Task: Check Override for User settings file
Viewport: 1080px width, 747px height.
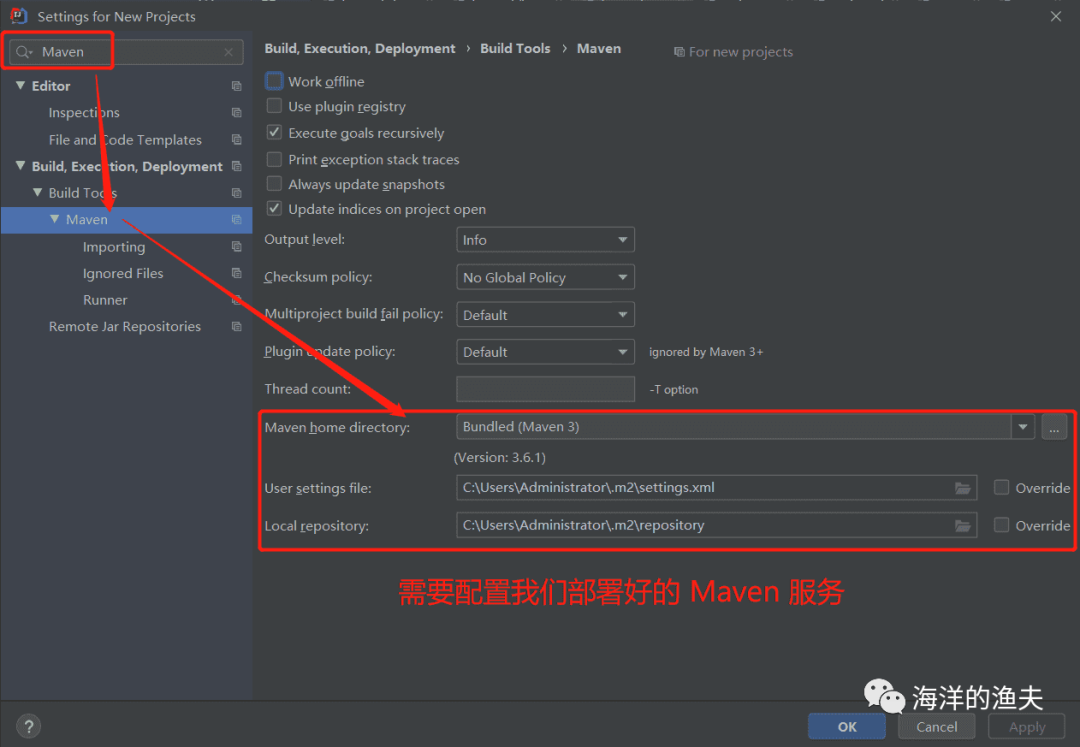Action: coord(1001,487)
